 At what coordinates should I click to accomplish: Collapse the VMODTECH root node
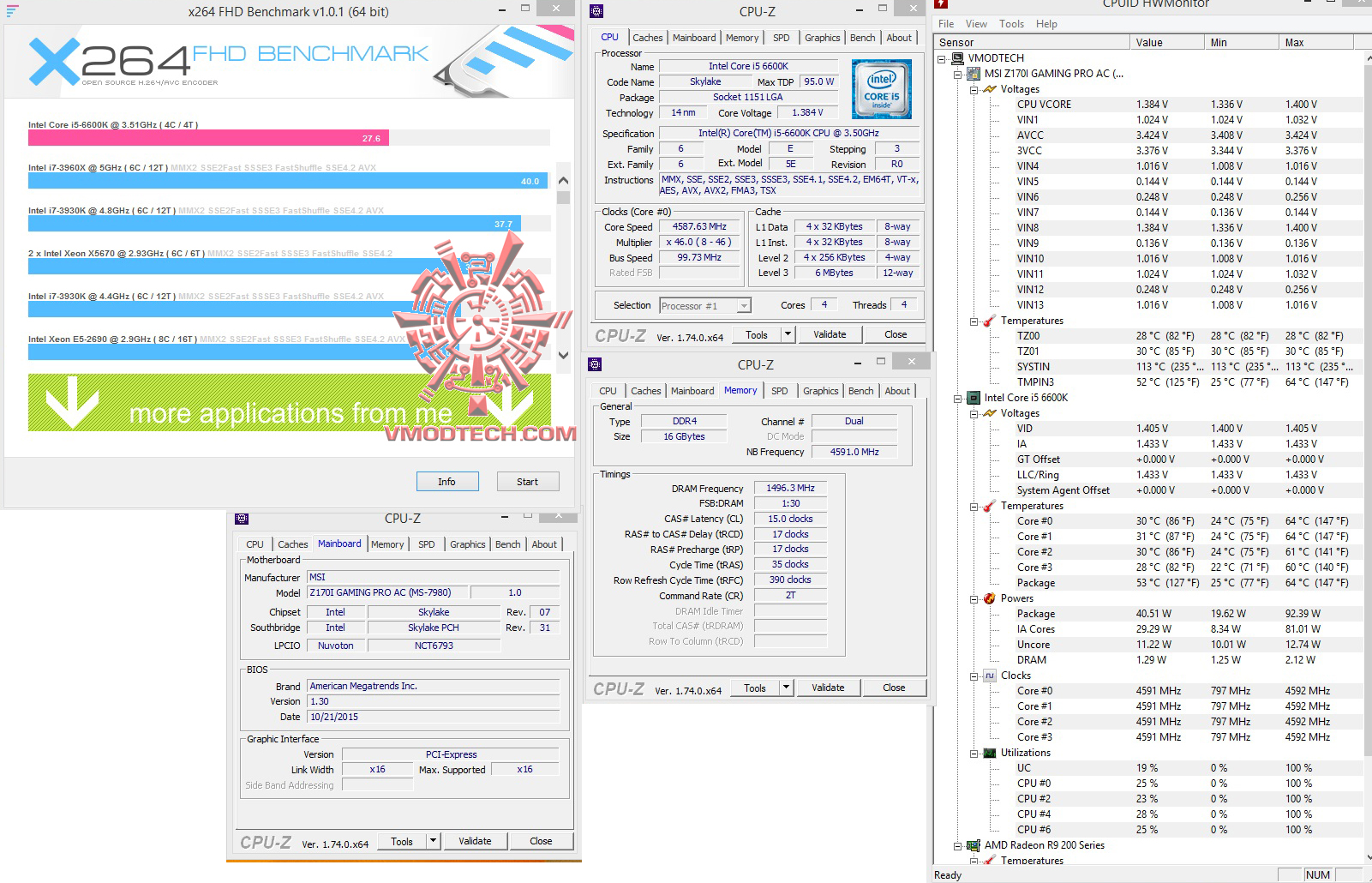tap(942, 59)
